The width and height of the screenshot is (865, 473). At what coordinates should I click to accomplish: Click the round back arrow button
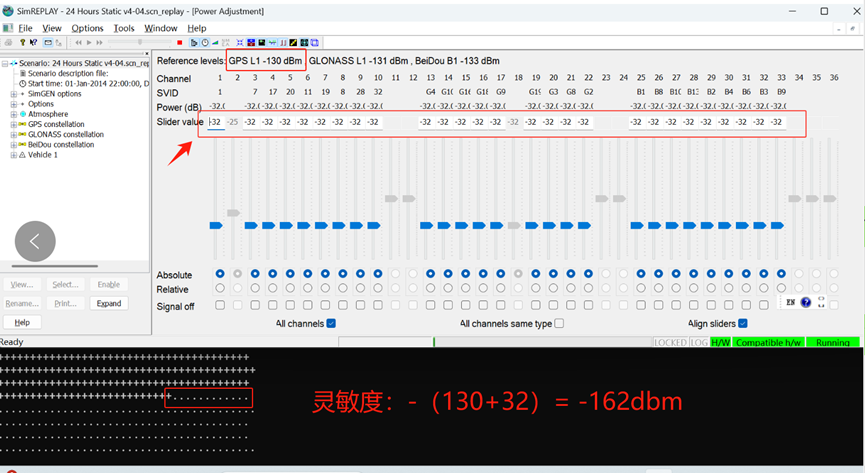pos(35,241)
